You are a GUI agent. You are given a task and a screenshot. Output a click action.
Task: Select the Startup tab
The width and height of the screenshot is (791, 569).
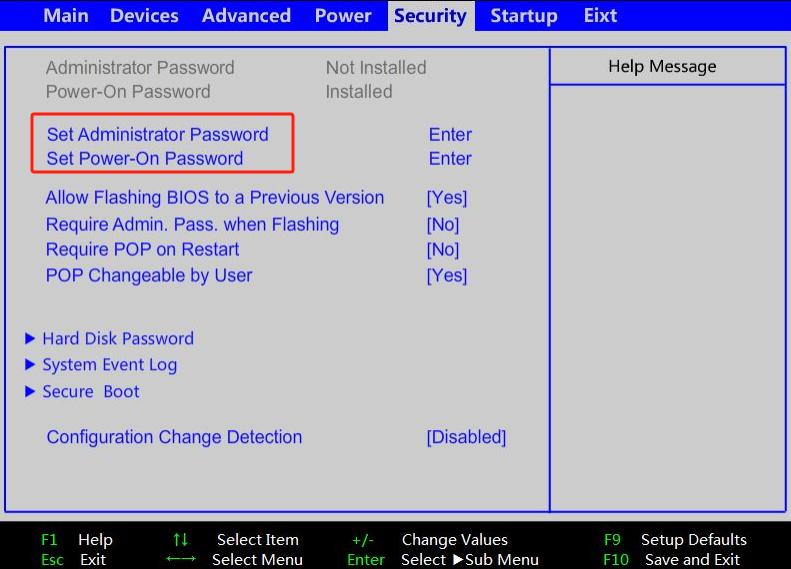tap(524, 16)
